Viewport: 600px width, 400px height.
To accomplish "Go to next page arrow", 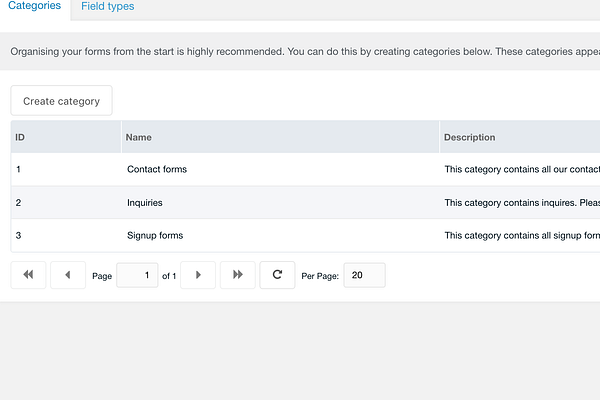I will point(198,275).
